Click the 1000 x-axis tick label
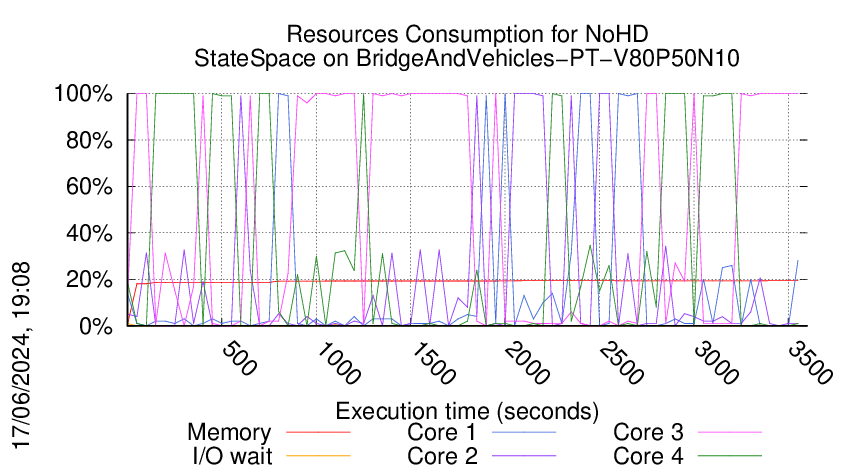This screenshot has width=850, height=475. click(x=338, y=363)
